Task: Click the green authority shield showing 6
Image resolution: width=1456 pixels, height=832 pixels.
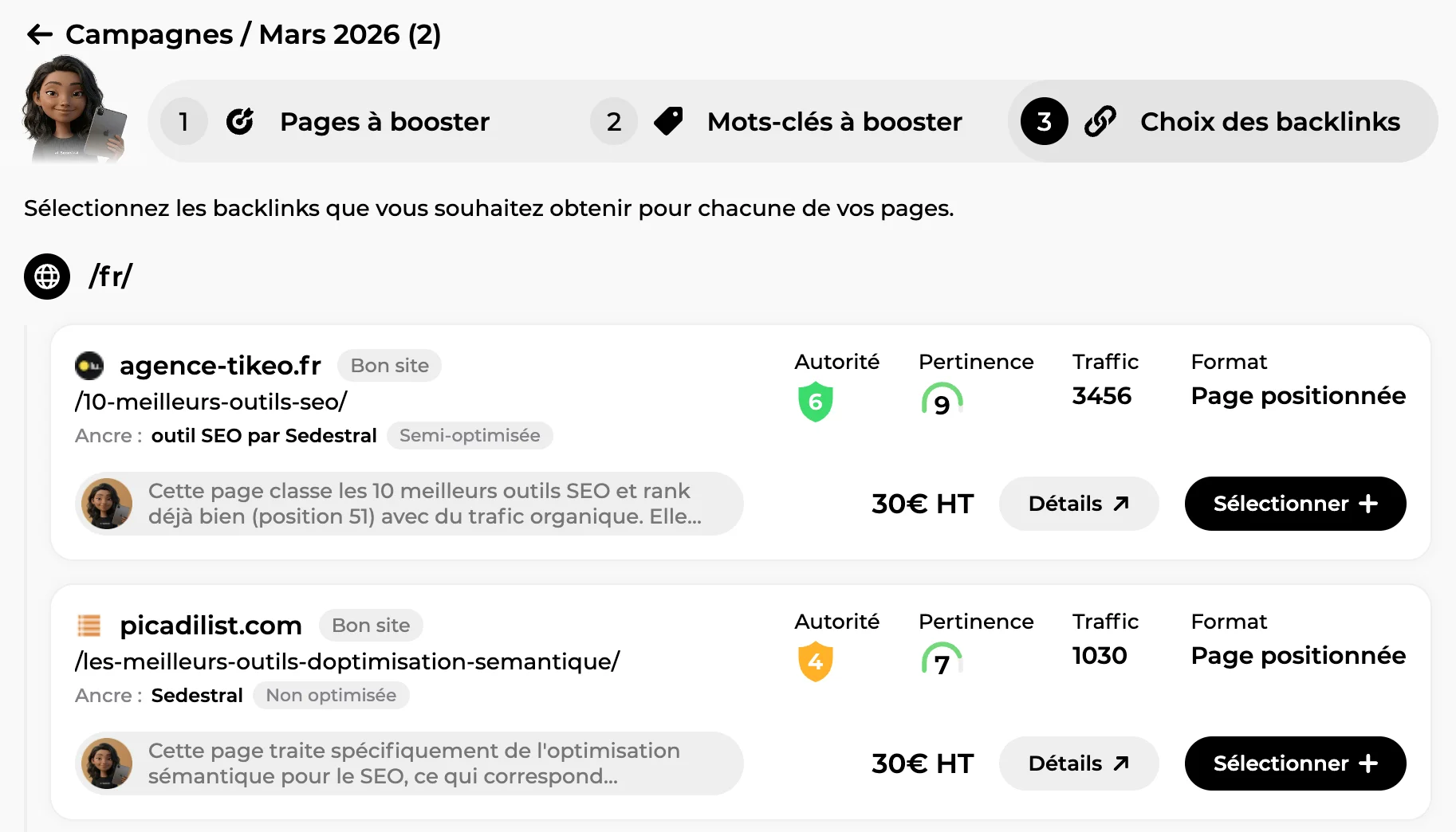Action: point(815,402)
